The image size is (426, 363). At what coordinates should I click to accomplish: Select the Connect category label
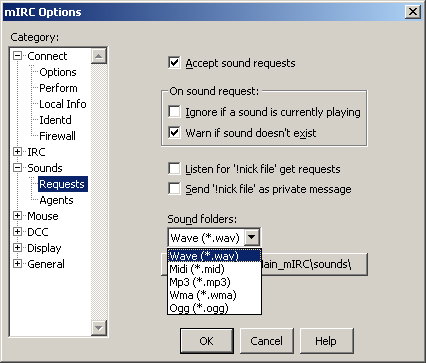point(47,56)
